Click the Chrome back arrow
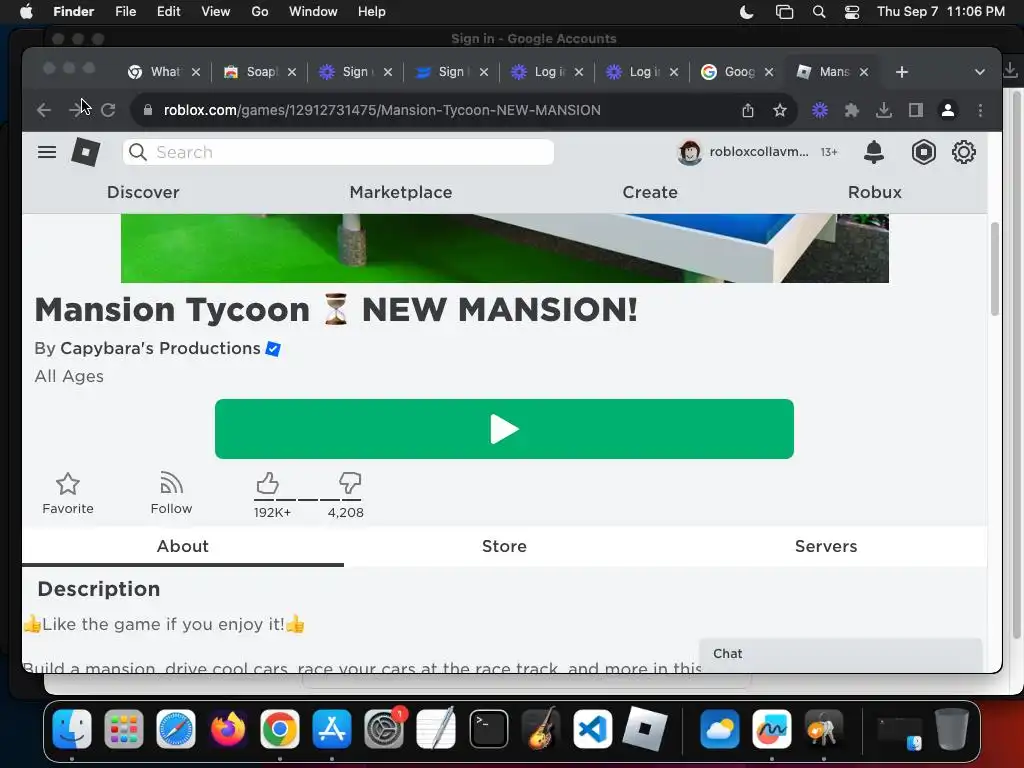This screenshot has width=1024, height=768. point(44,110)
